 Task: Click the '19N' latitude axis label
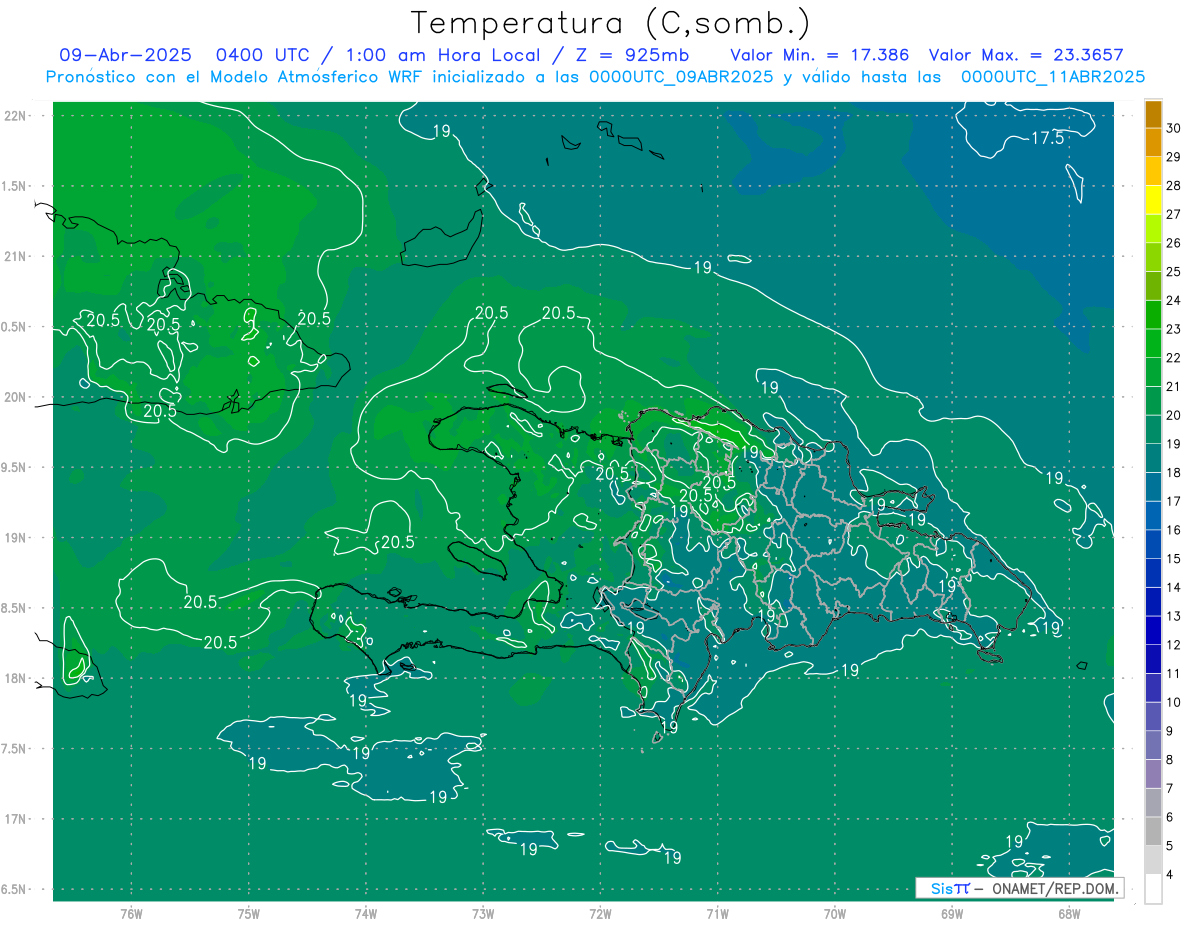14,538
